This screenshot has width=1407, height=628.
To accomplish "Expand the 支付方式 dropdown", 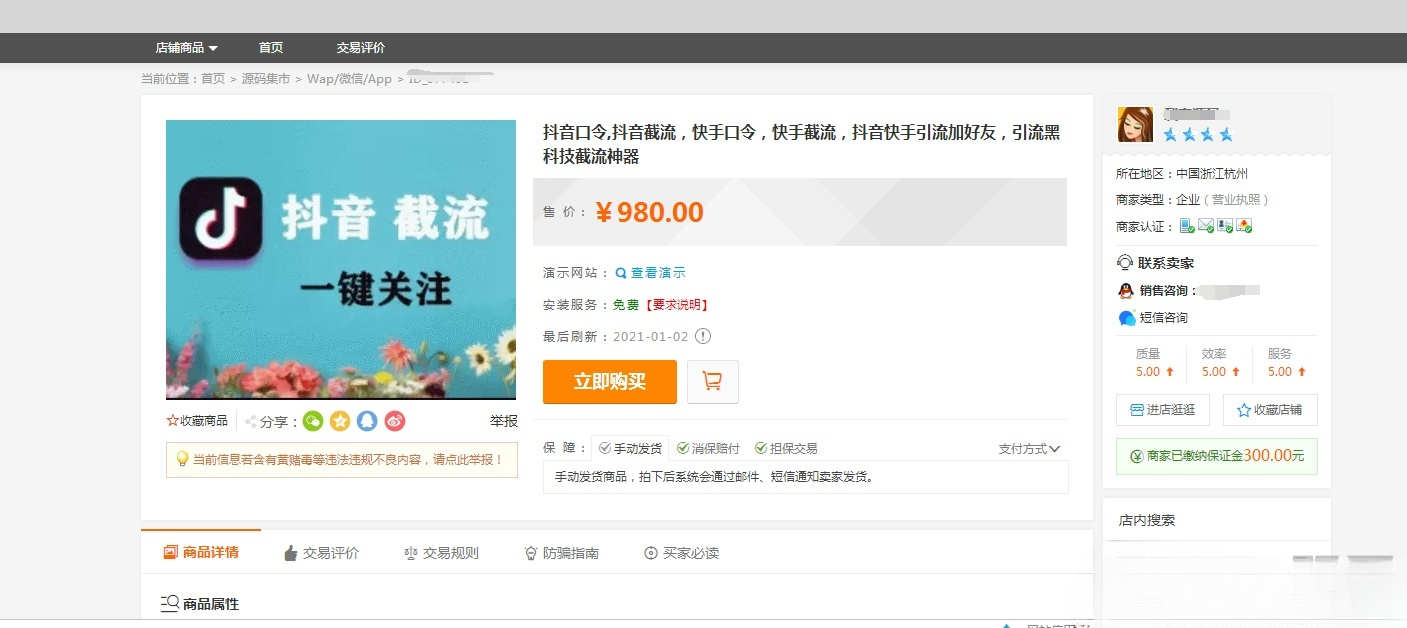I will click(x=1030, y=448).
